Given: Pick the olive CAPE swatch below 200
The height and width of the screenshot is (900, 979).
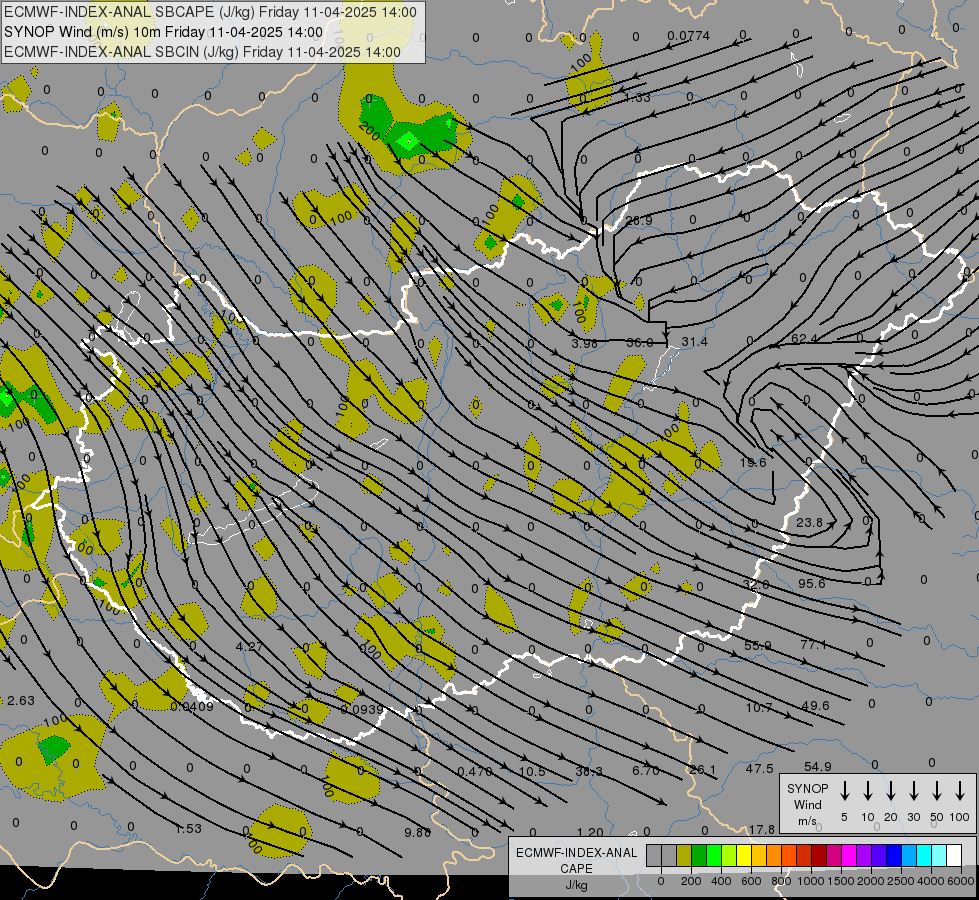Looking at the screenshot, I should click(x=684, y=855).
